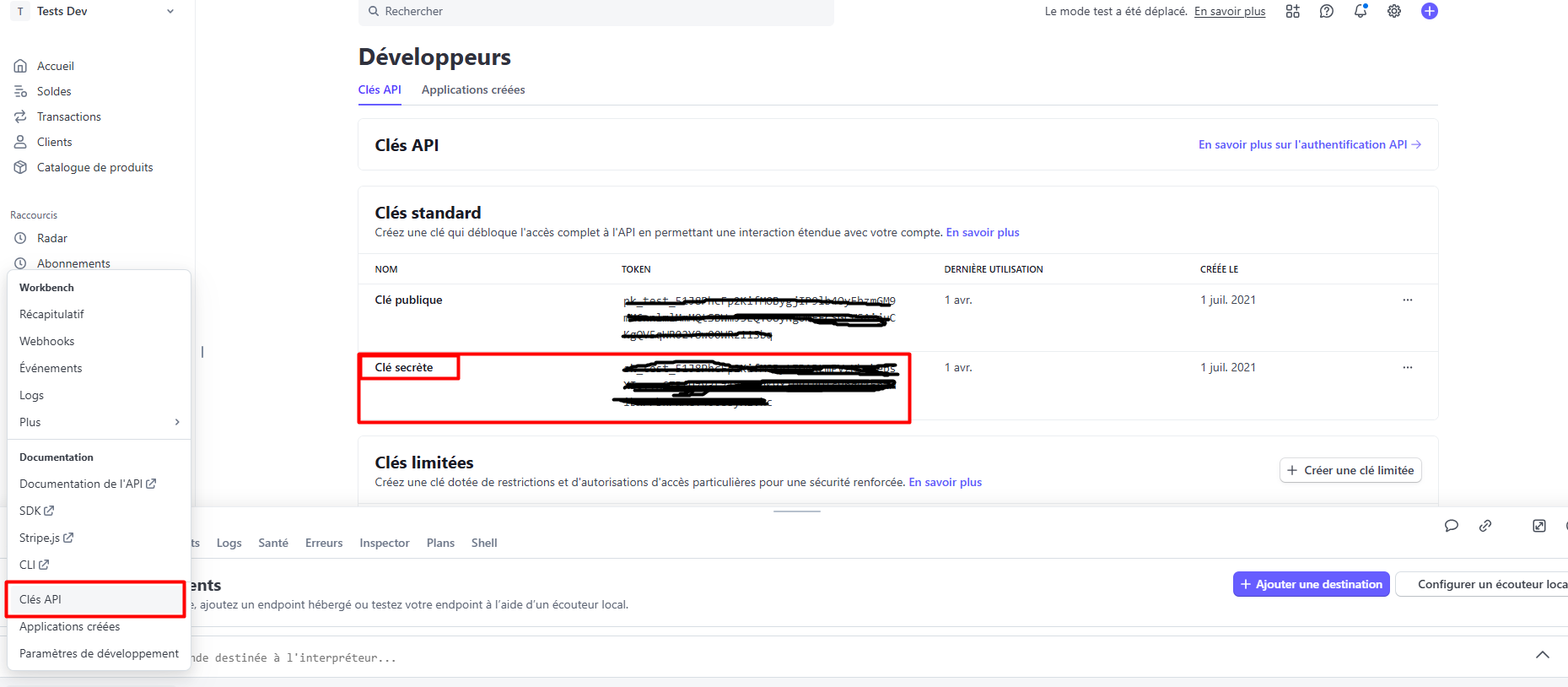Click Configurer un écouteur local button
Screen dimensions: 1568x687
click(1482, 584)
